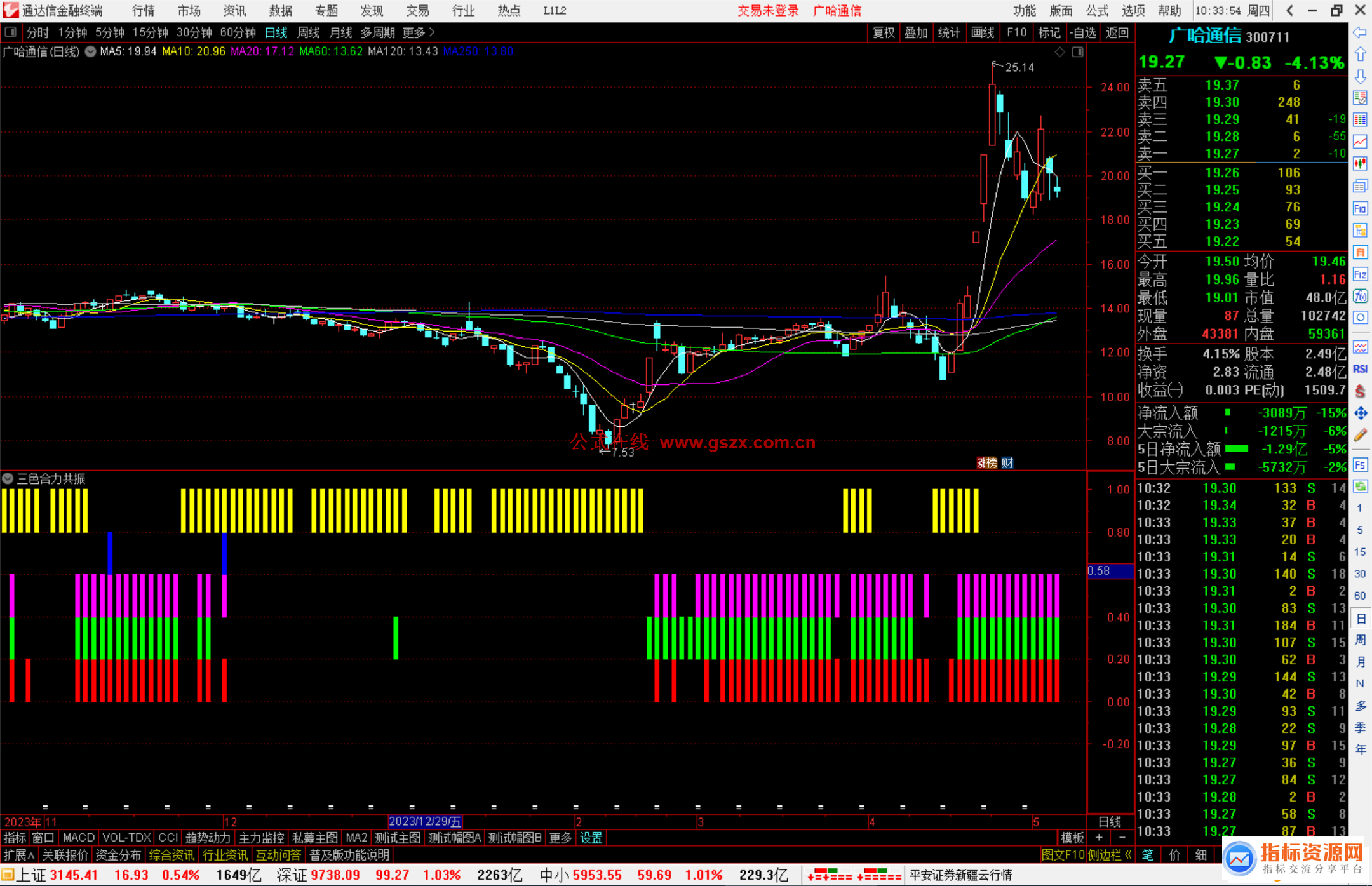
Task: Switch to 周线 weekly chart
Action: [309, 32]
